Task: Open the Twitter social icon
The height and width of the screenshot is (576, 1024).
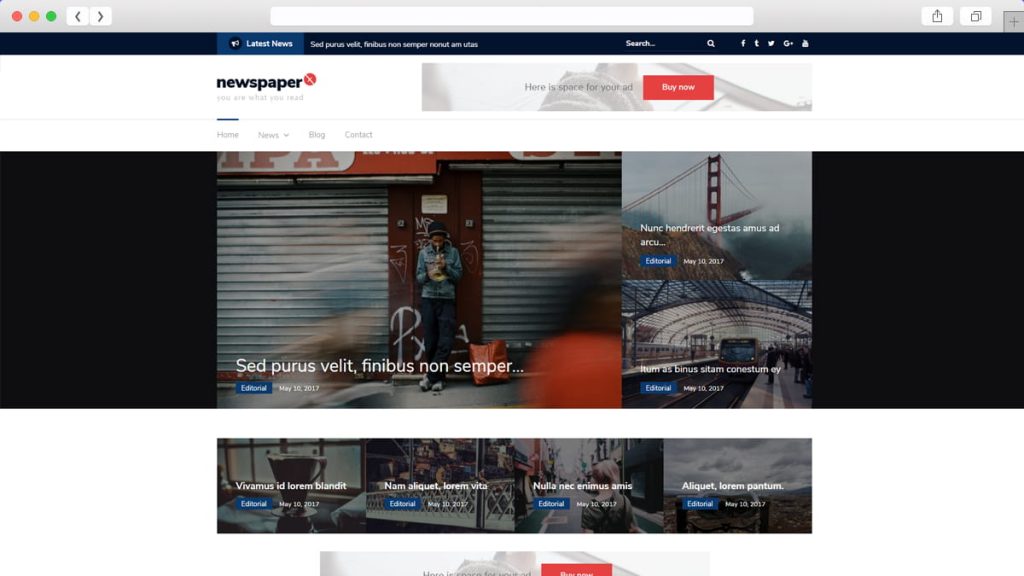Action: [x=771, y=44]
